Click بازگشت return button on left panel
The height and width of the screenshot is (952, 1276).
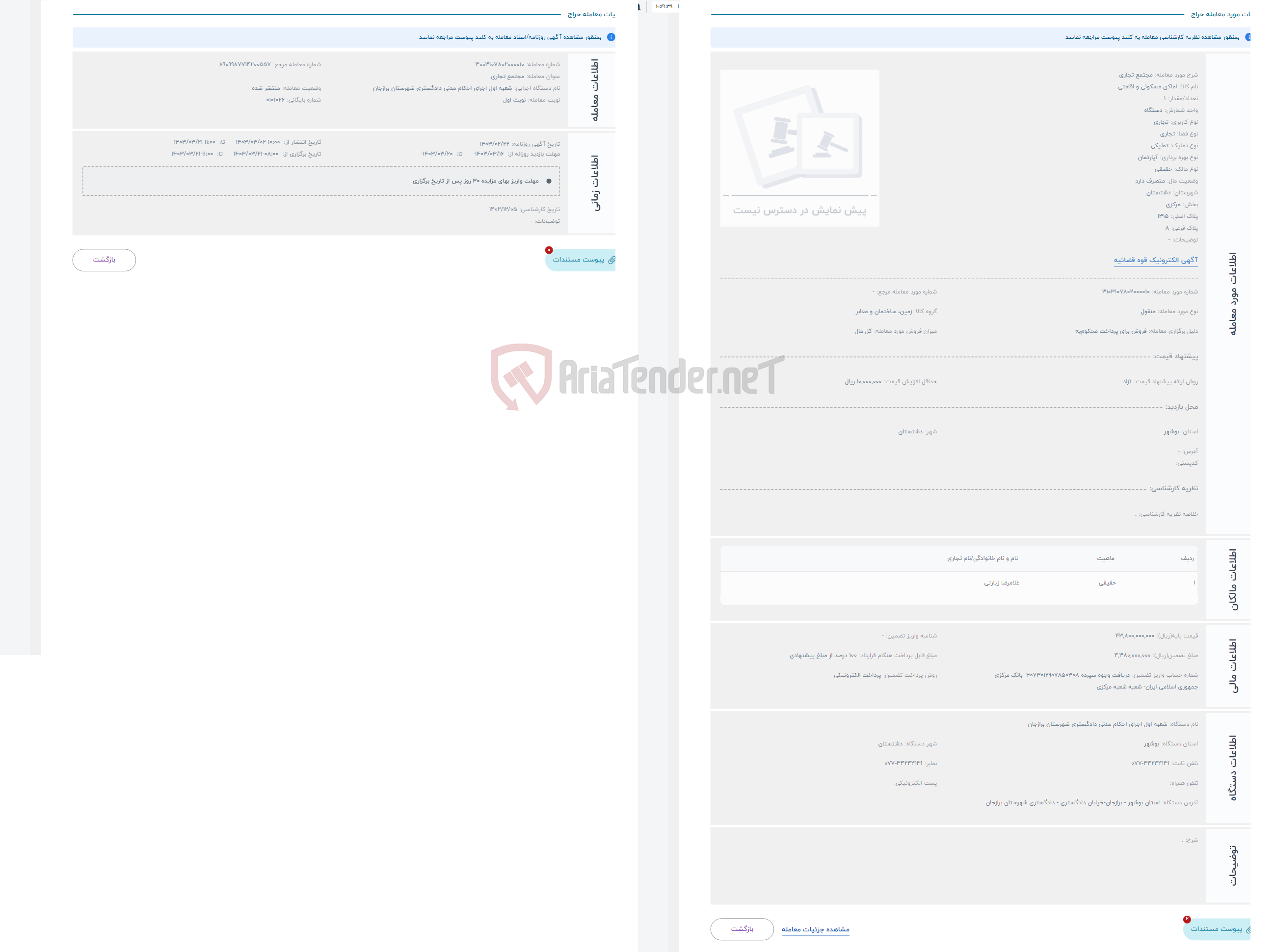[102, 259]
